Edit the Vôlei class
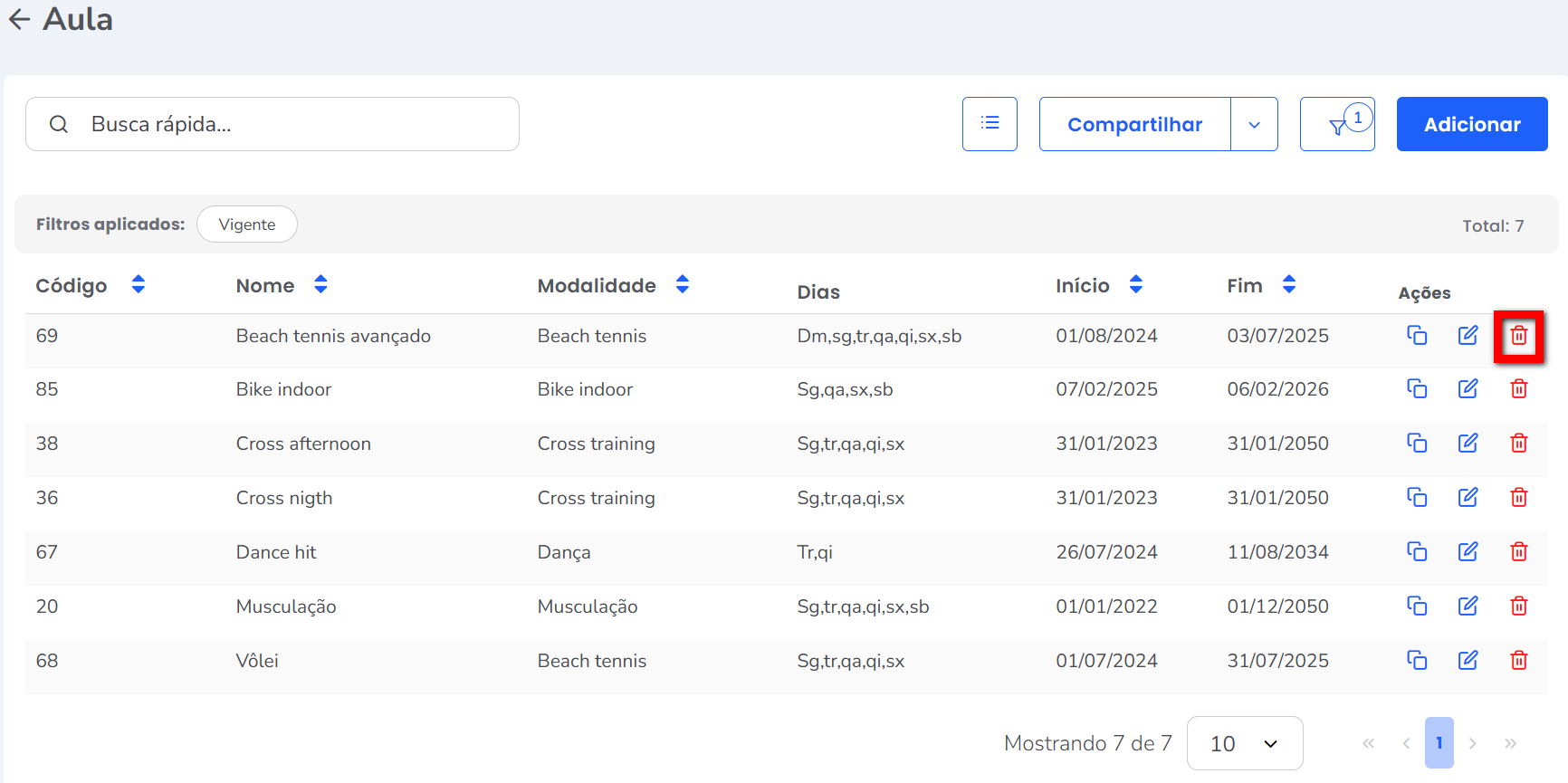 click(1468, 660)
